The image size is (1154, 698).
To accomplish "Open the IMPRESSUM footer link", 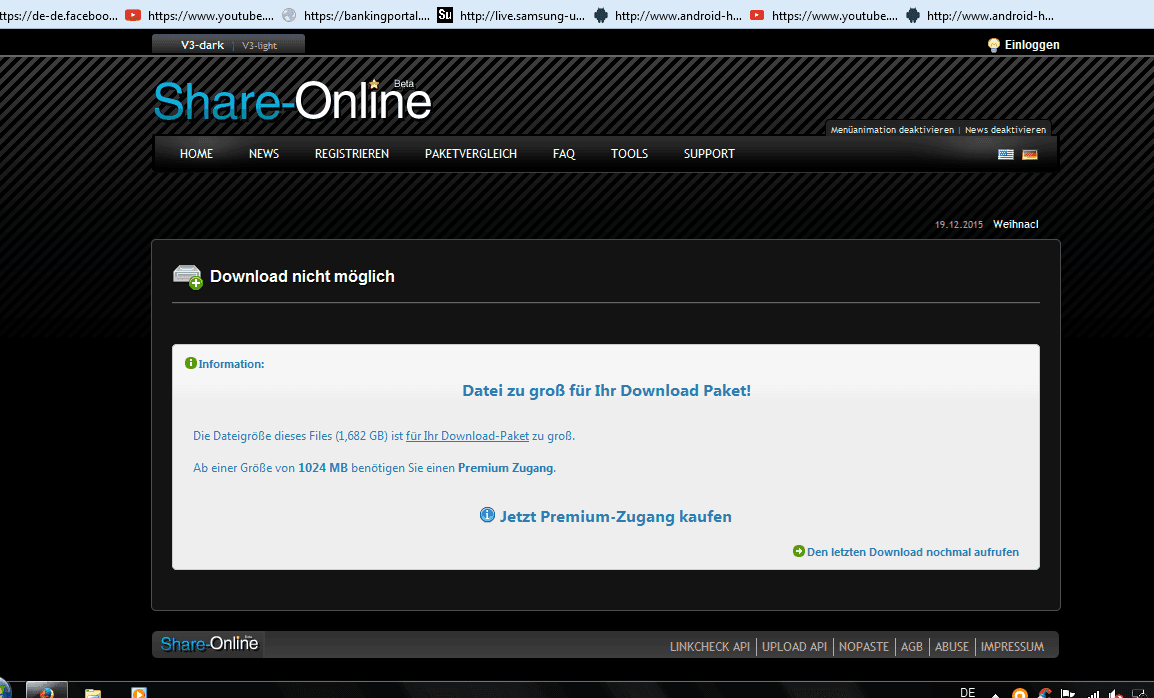I will click(x=1012, y=646).
